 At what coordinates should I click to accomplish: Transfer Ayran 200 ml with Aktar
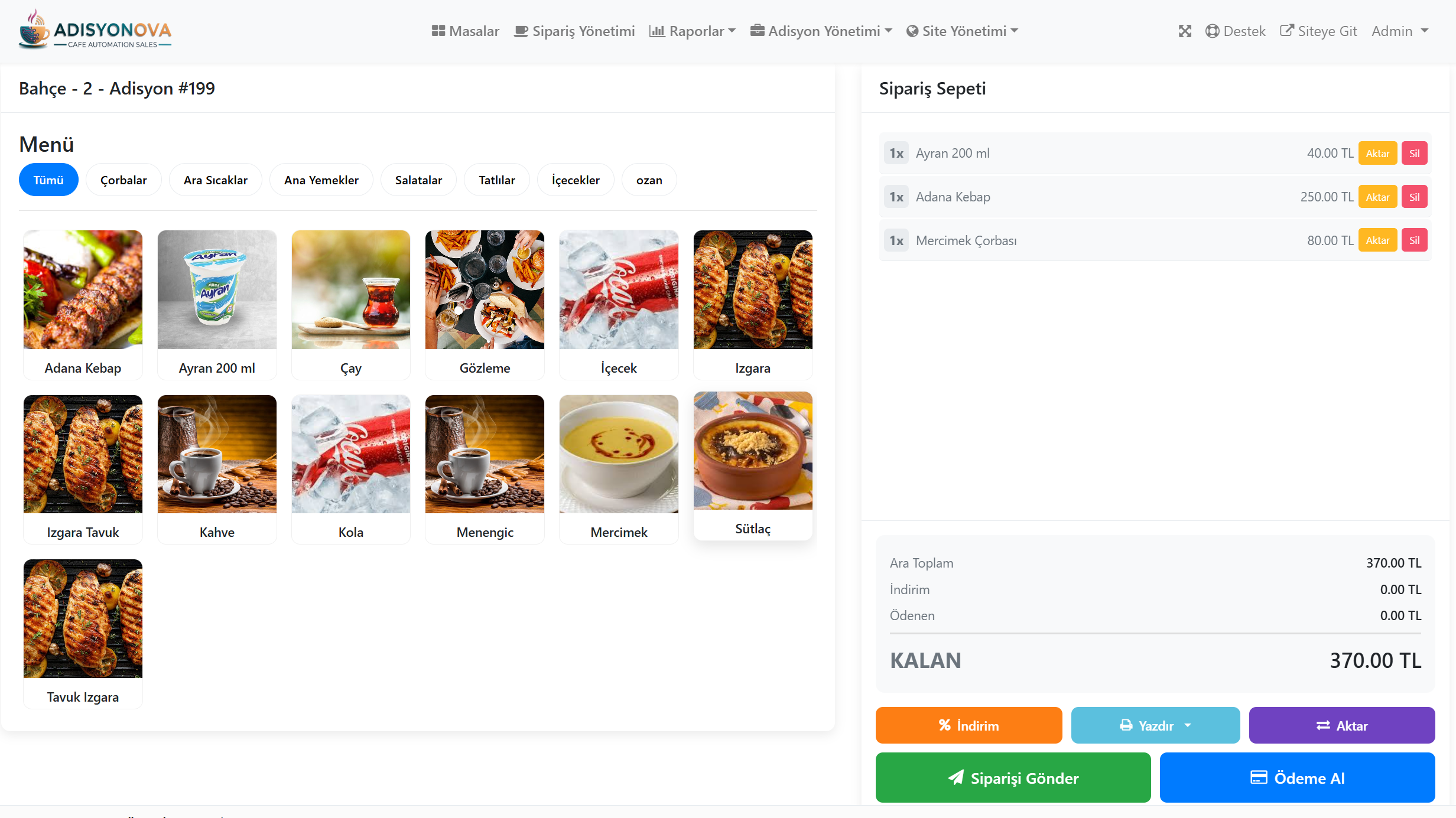1377,154
